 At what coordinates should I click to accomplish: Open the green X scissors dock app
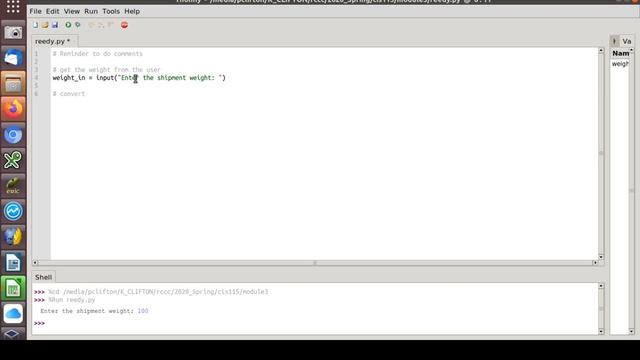pyautogui.click(x=13, y=160)
